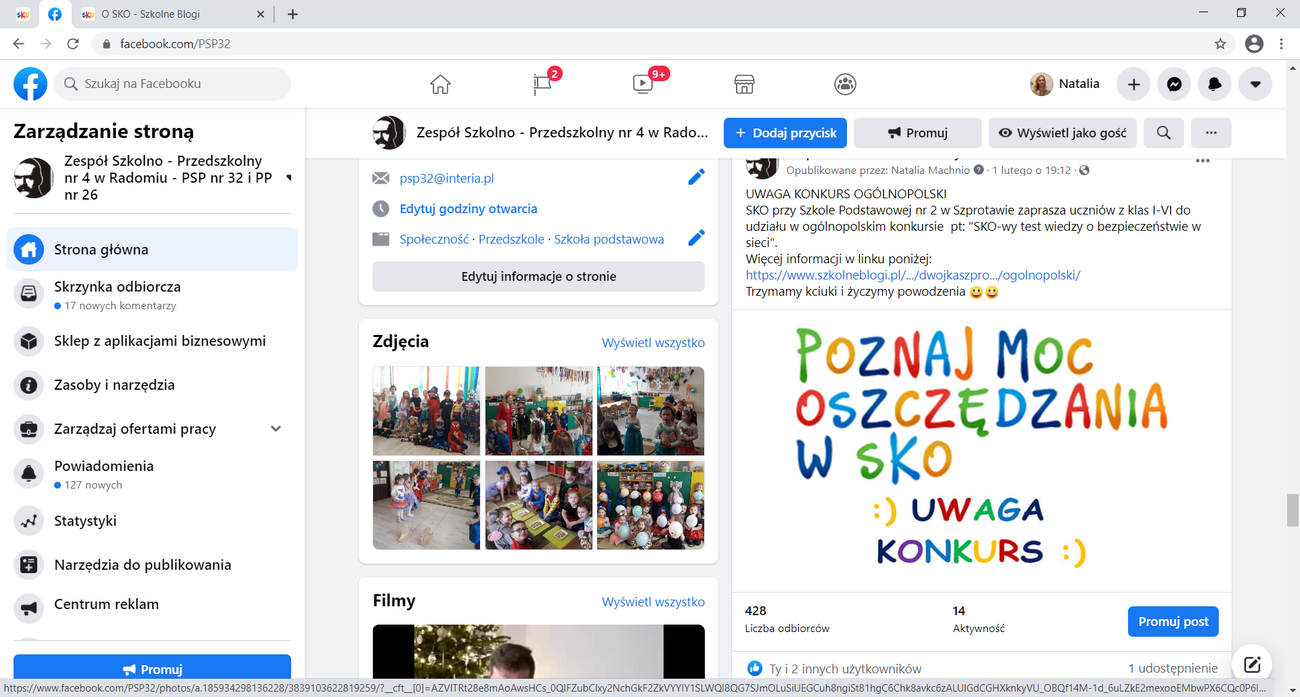Open page header more options ellipsis
1300x697 pixels.
click(x=1211, y=133)
